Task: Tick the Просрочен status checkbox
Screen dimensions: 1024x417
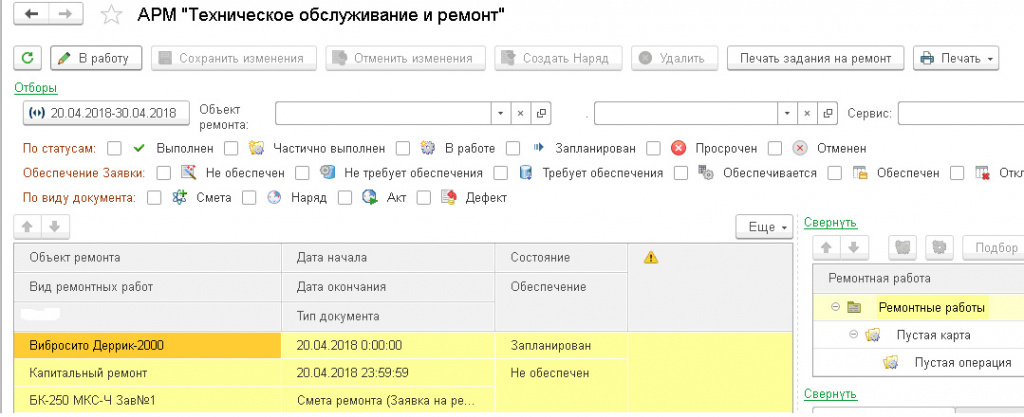Action: pyautogui.click(x=653, y=148)
